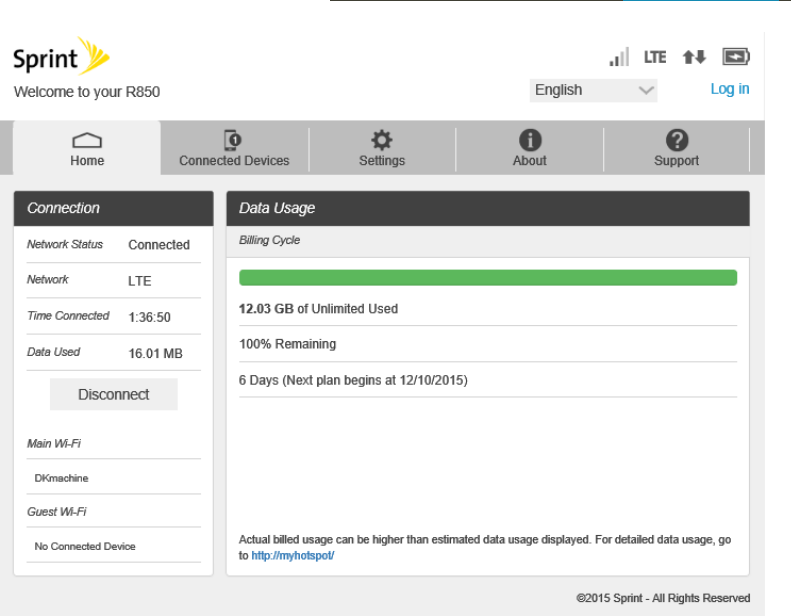The height and width of the screenshot is (616, 791).
Task: Click the 2015 Sprint copyright footer text
Action: [x=663, y=598]
